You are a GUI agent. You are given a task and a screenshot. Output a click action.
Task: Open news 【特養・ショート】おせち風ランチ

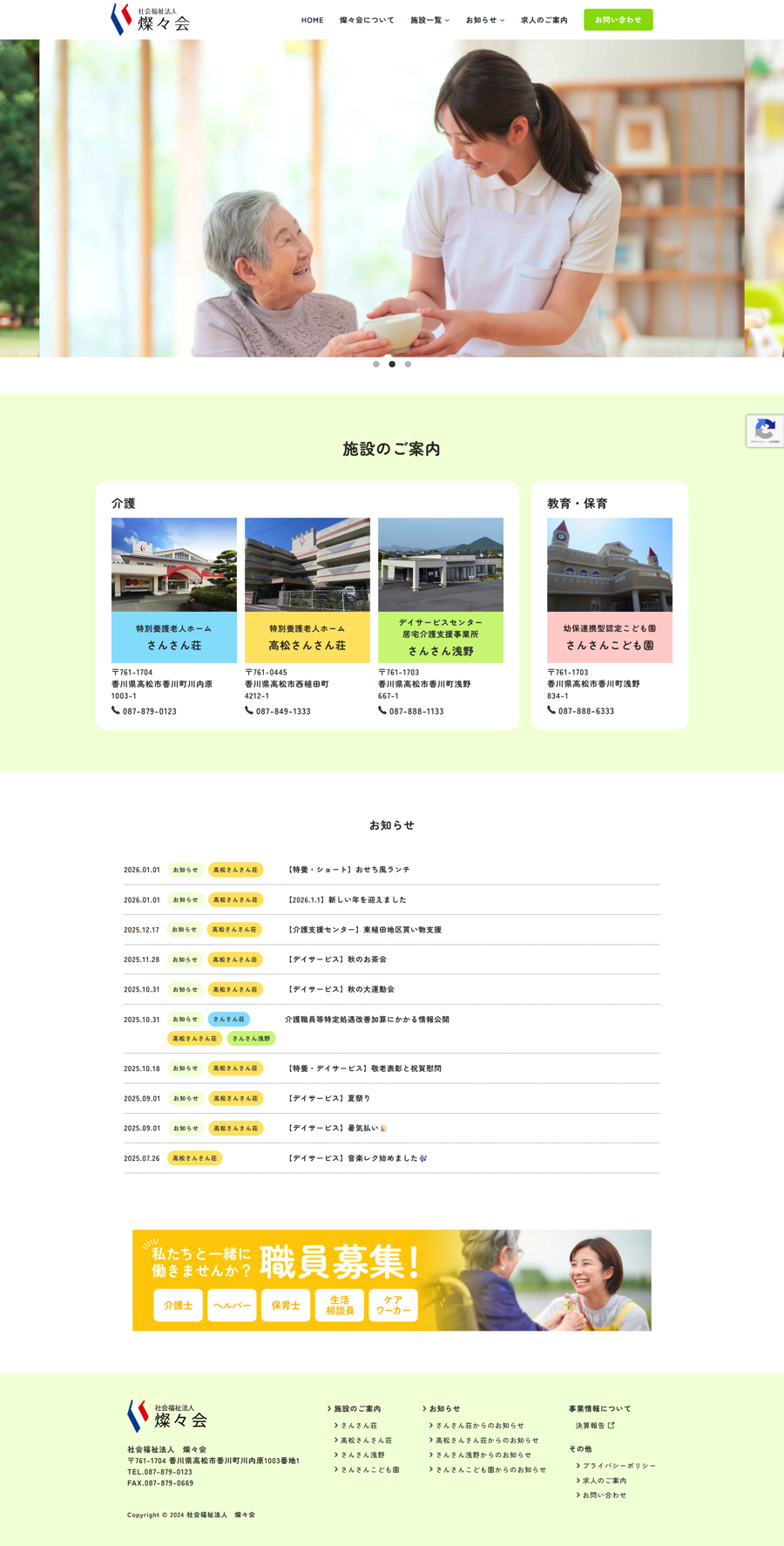(x=348, y=870)
